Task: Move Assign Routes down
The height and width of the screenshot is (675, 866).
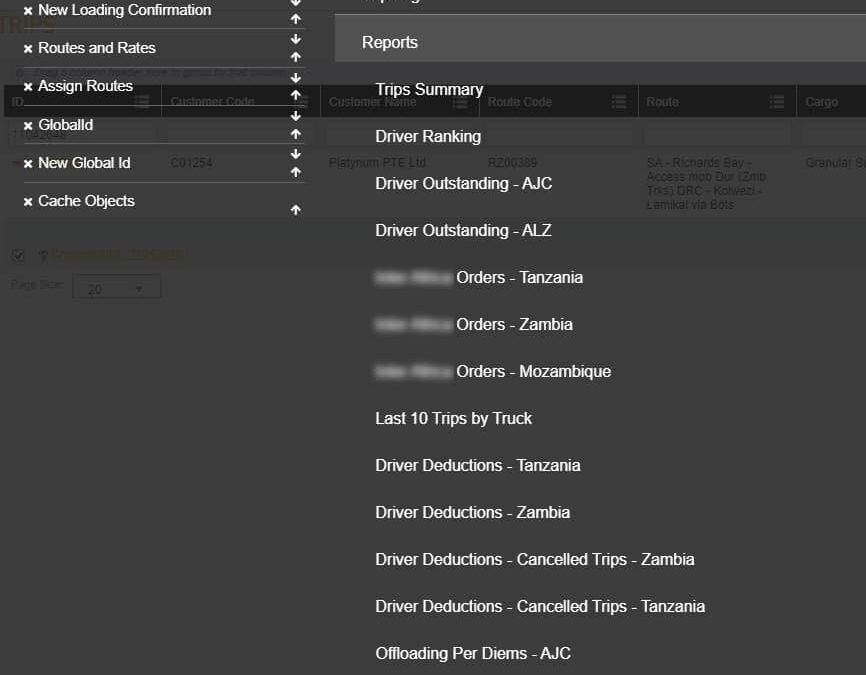Action: (296, 77)
